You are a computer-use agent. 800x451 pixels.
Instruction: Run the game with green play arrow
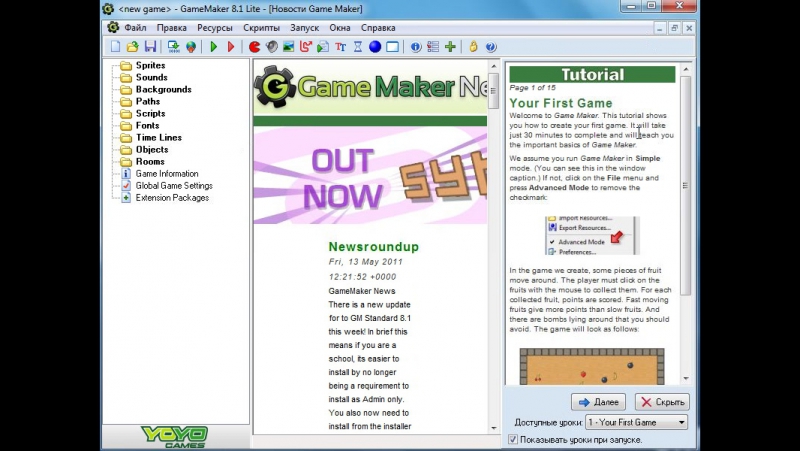(x=214, y=47)
